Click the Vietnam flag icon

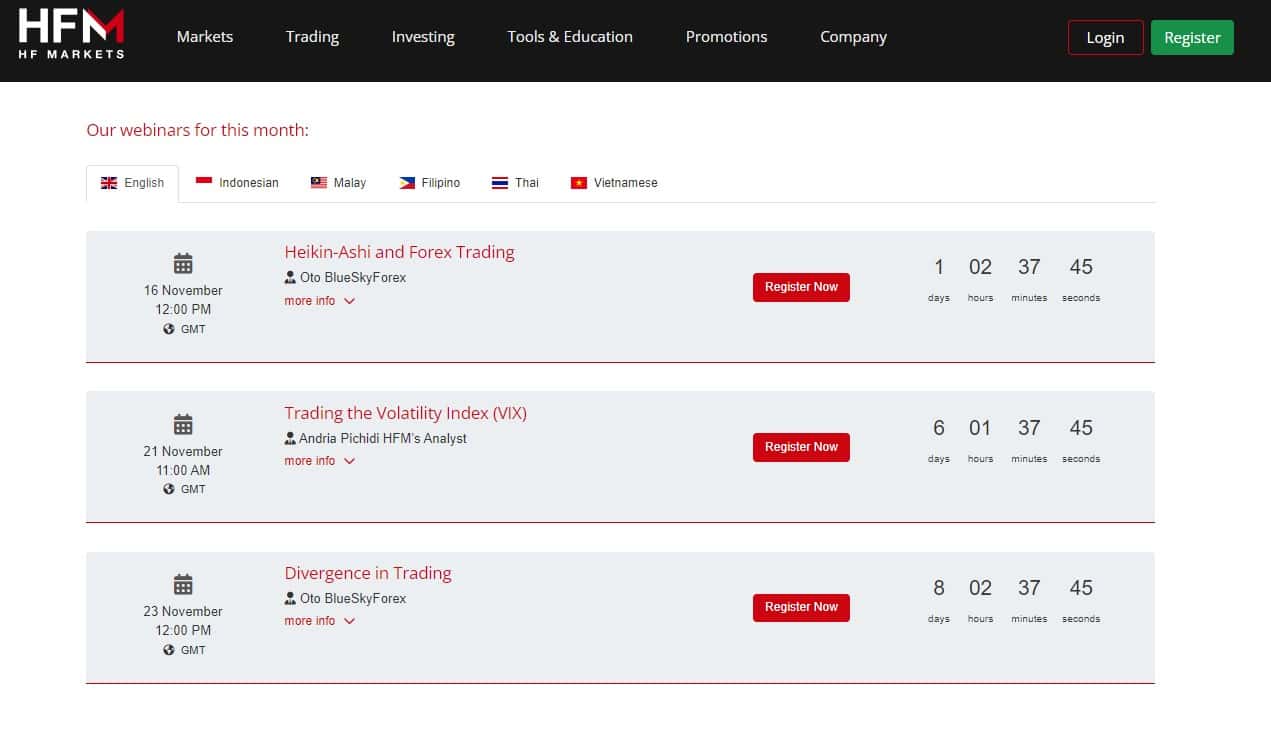[578, 183]
